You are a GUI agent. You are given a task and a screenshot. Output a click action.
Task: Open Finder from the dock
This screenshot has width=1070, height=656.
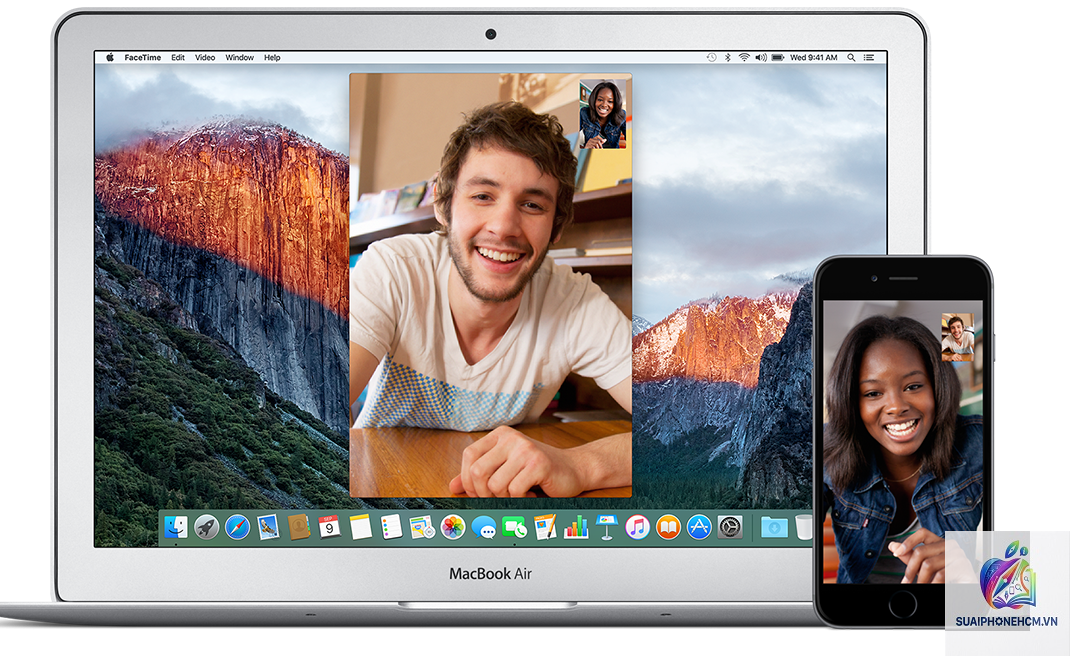point(176,527)
